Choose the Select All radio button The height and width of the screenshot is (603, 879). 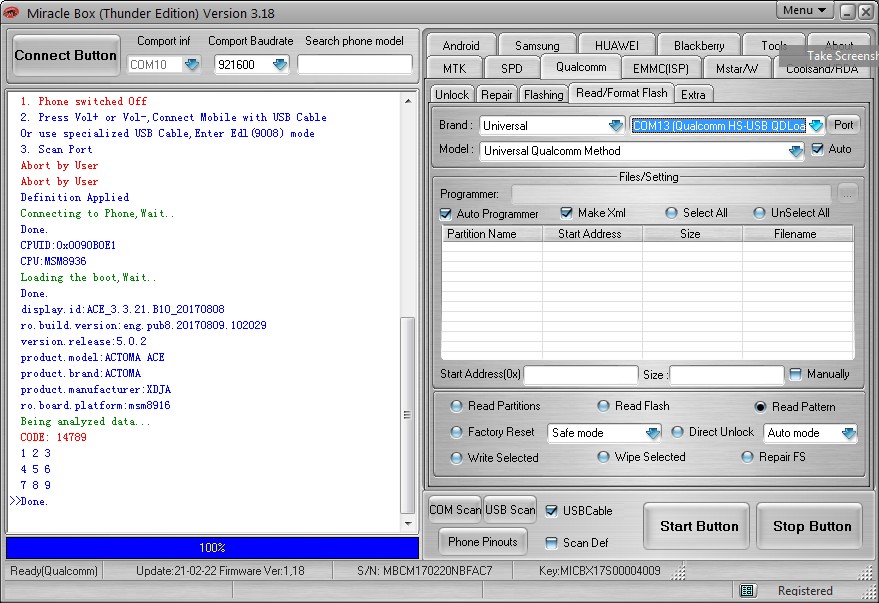coord(671,213)
